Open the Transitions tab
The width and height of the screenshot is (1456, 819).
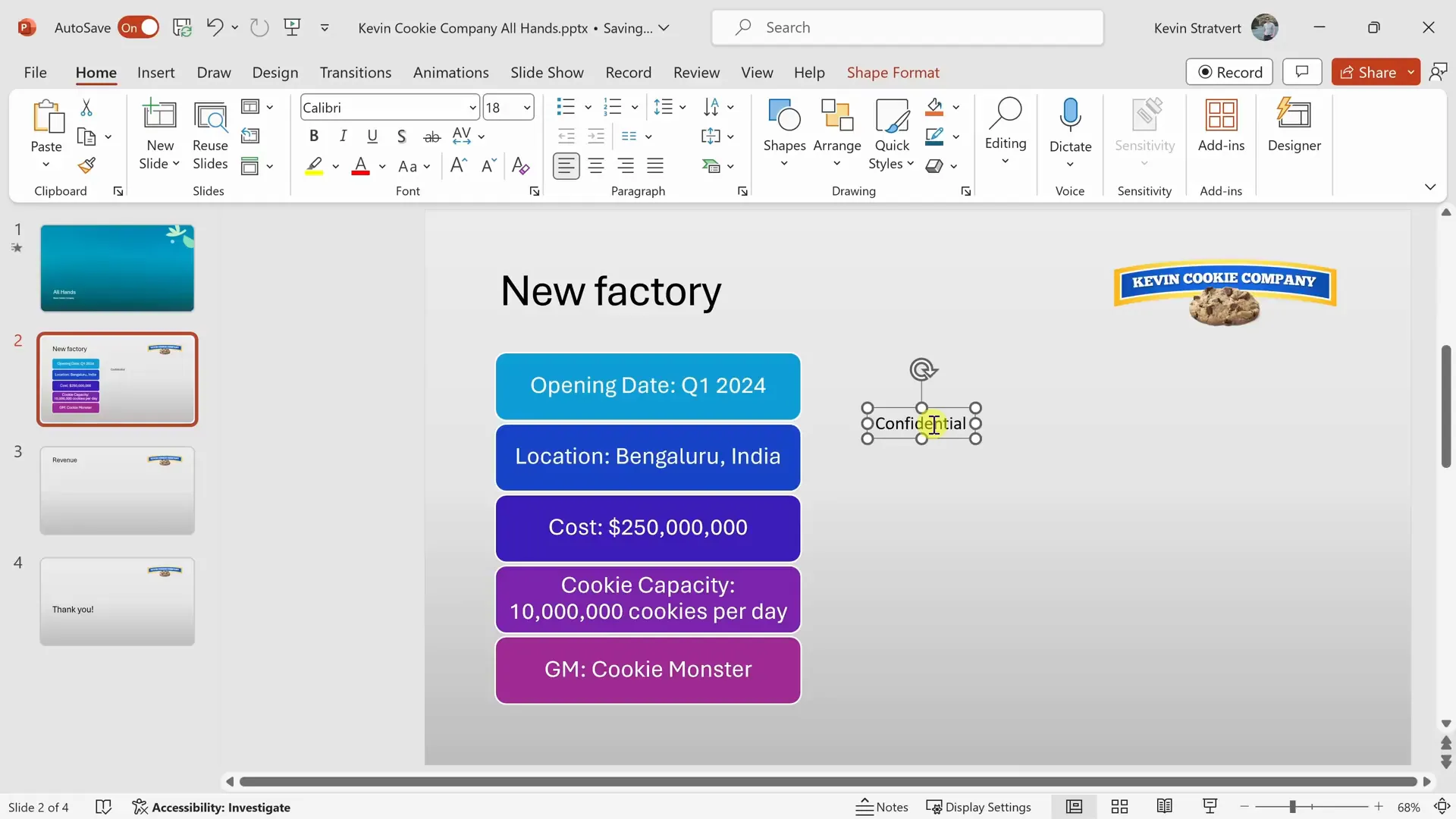[x=356, y=72]
